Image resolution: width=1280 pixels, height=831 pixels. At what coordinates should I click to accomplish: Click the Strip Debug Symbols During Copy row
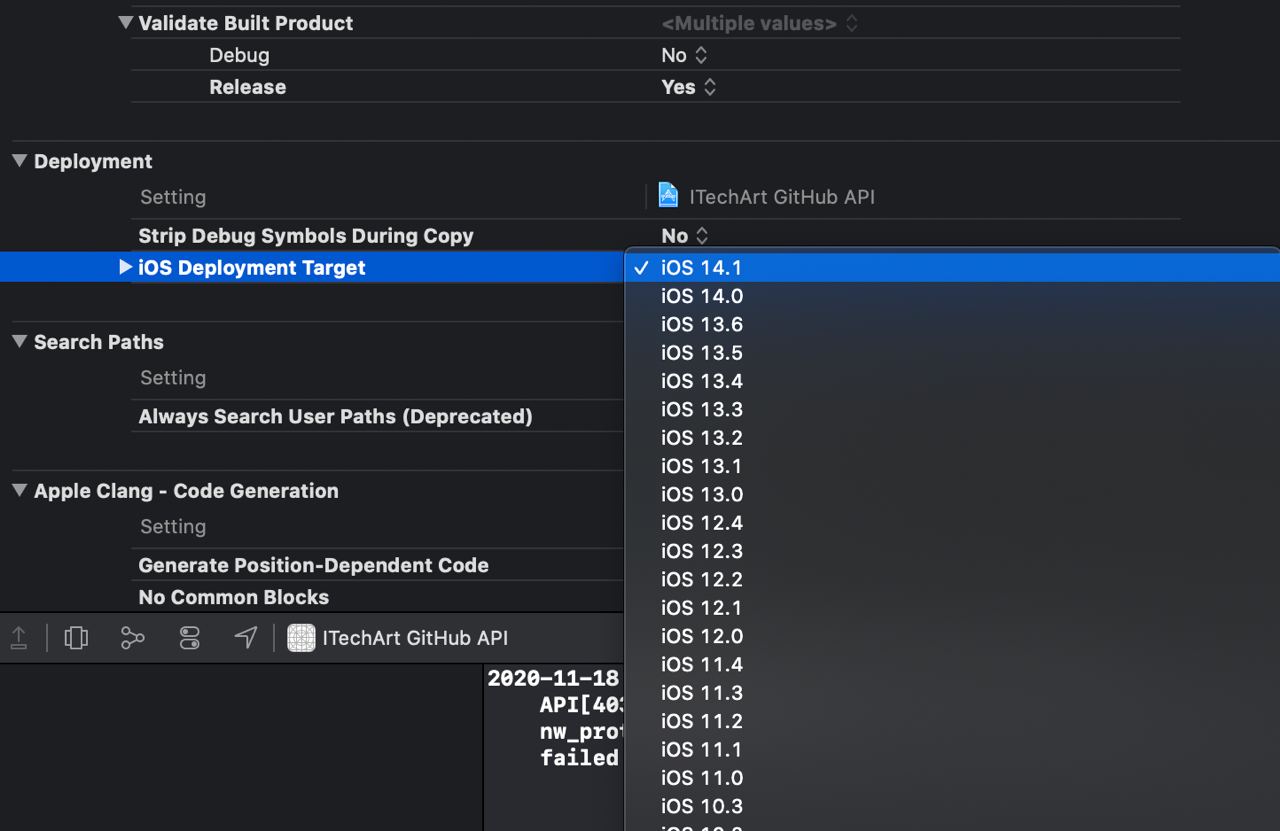coord(306,236)
